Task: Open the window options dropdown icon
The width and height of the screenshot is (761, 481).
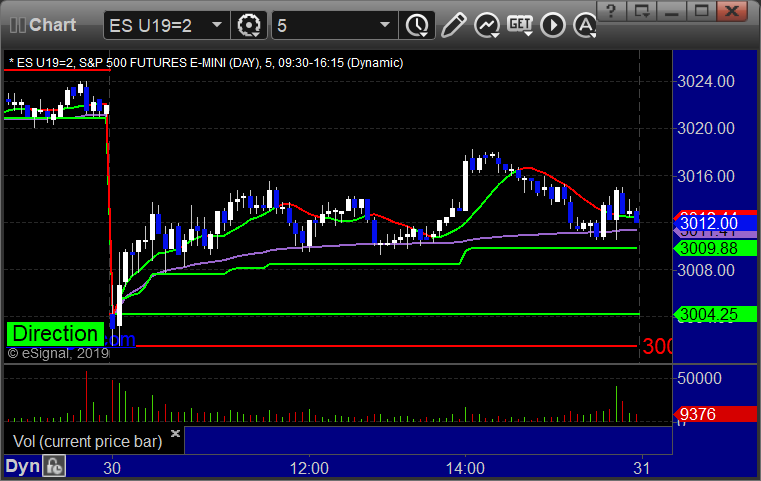Action: (x=641, y=11)
